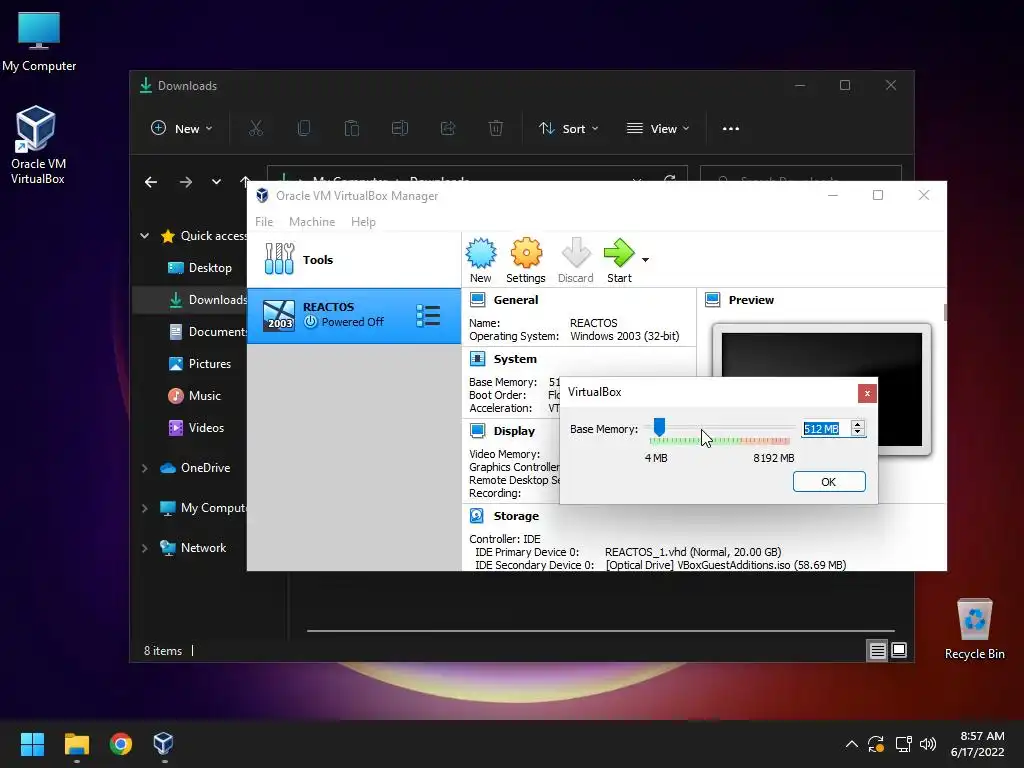1024x768 pixels.
Task: Open the REACTOS machine tools menu icon
Action: 428,315
